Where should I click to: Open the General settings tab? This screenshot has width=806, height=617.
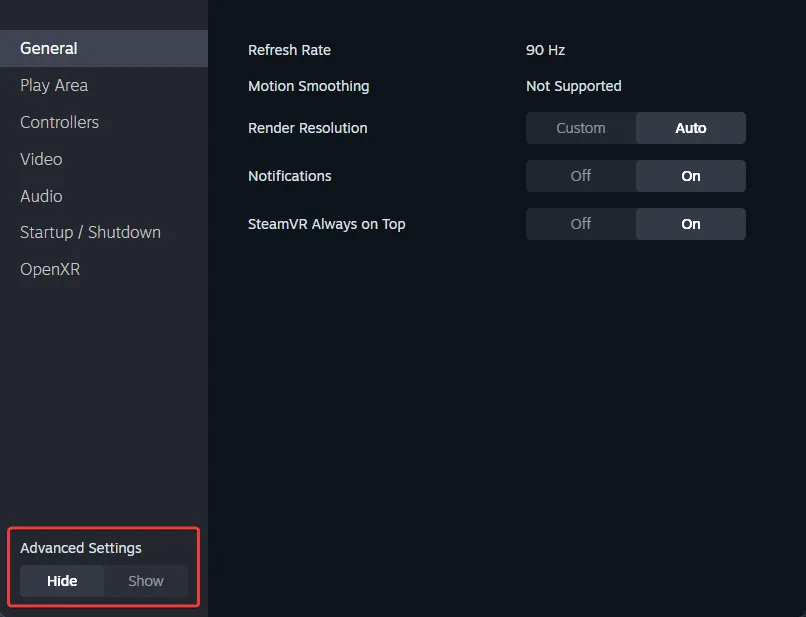[x=49, y=48]
